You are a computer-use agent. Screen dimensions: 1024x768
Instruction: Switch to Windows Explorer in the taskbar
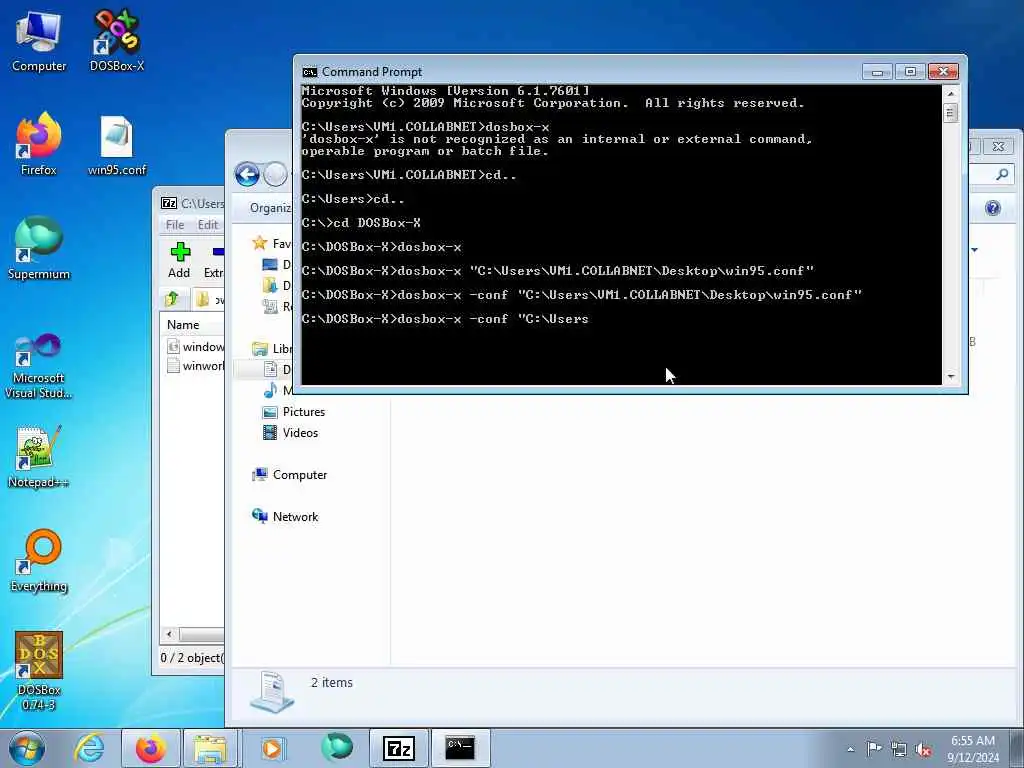pyautogui.click(x=210, y=748)
